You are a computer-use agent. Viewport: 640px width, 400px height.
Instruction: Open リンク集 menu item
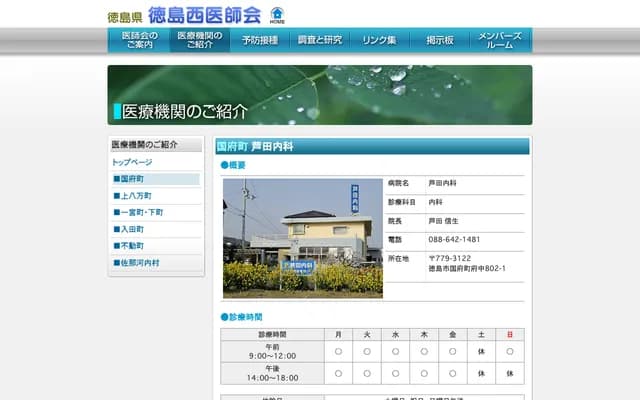(380, 40)
